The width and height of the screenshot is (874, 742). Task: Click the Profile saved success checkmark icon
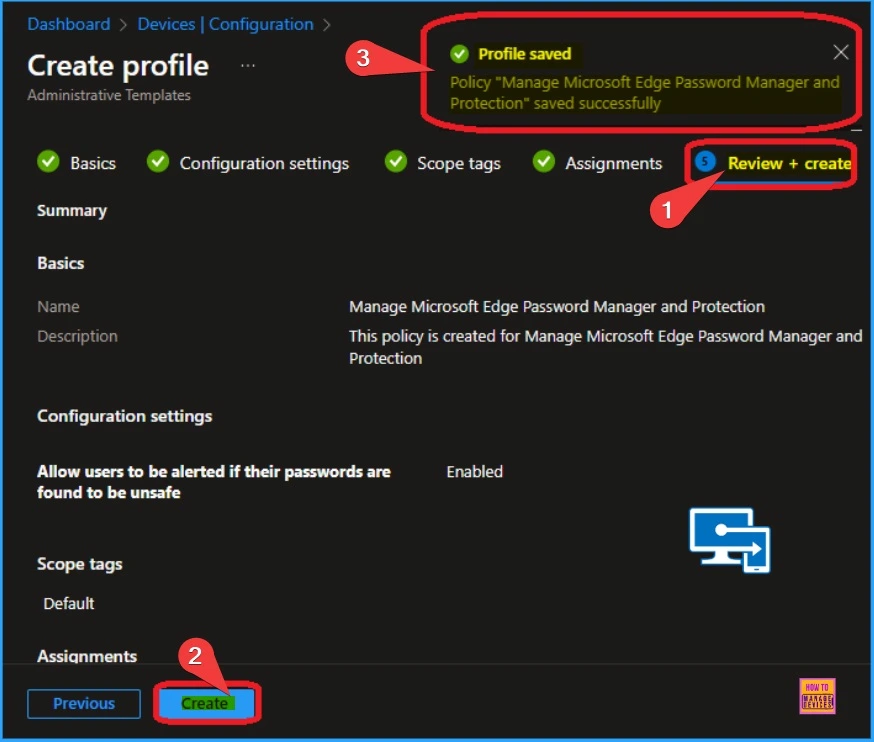tap(459, 54)
